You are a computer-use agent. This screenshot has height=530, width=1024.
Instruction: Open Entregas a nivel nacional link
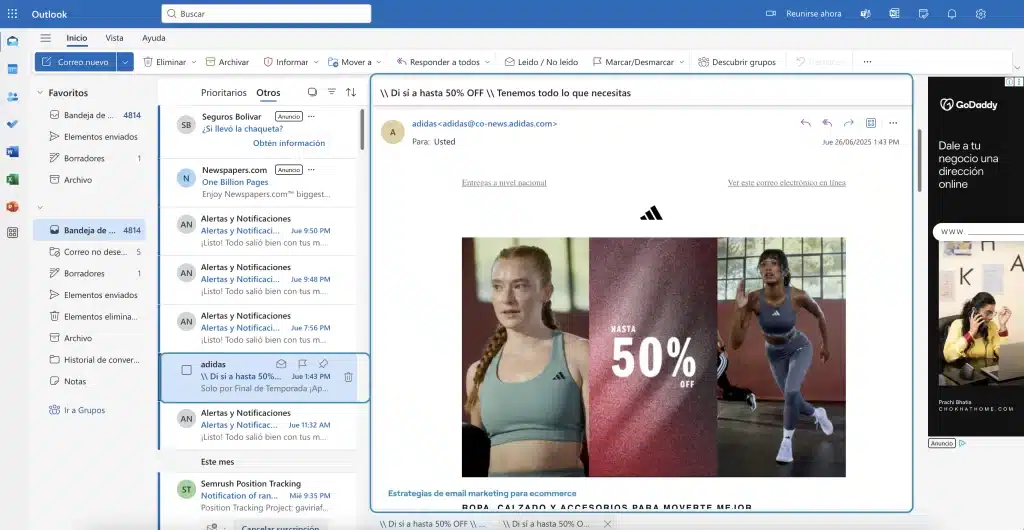tap(504, 183)
